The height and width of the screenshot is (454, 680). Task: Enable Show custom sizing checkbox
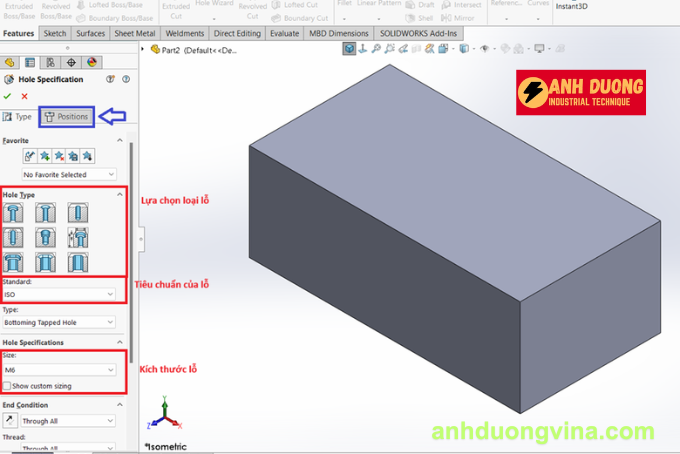point(8,385)
